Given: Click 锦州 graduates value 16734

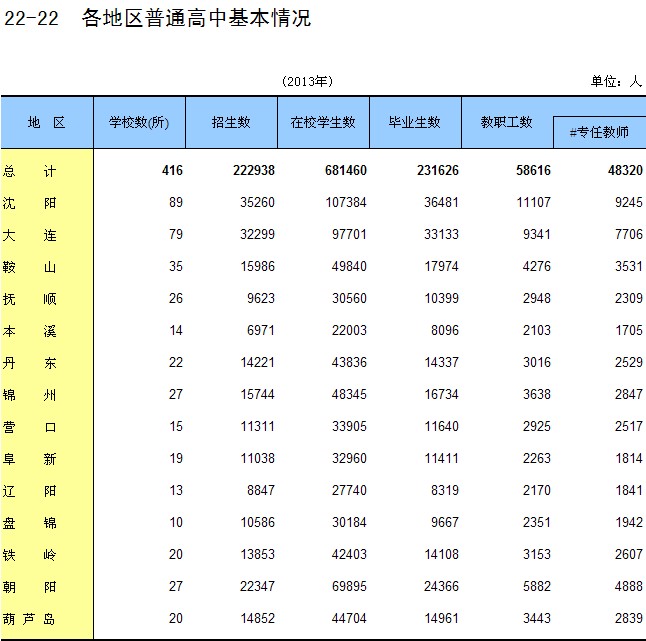Looking at the screenshot, I should pyautogui.click(x=441, y=394).
